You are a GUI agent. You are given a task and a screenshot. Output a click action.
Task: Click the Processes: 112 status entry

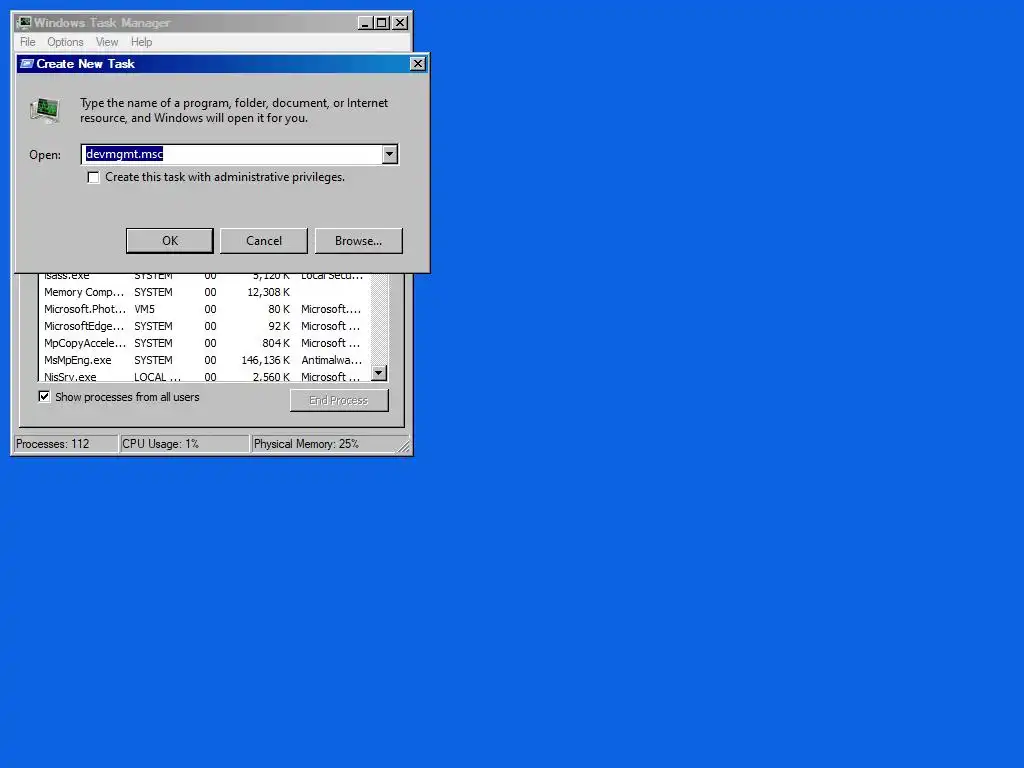pyautogui.click(x=65, y=444)
